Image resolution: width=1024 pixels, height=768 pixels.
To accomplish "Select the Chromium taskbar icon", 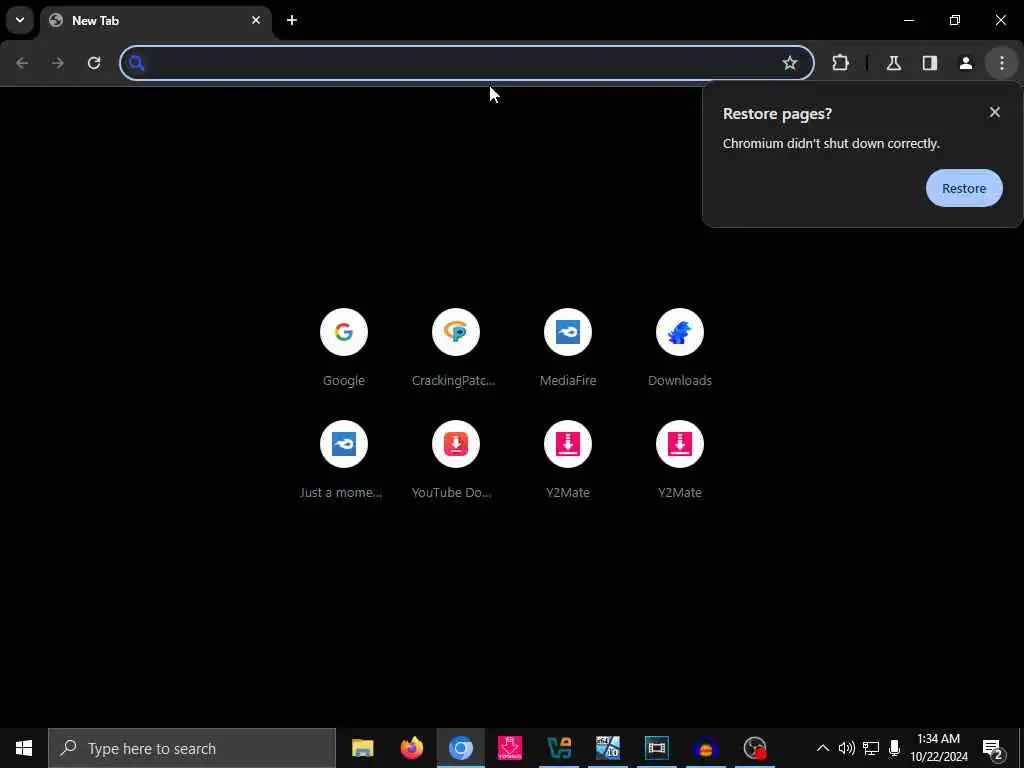I will coord(460,748).
